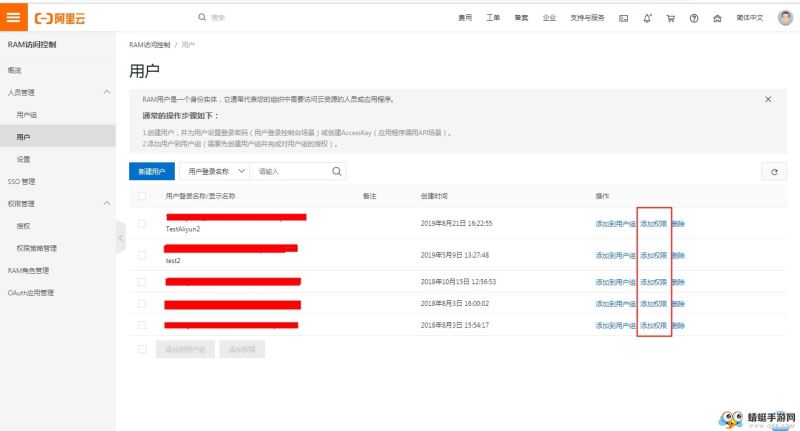The image size is (800, 431).
Task: Focus the user name filter input
Action: (291, 171)
